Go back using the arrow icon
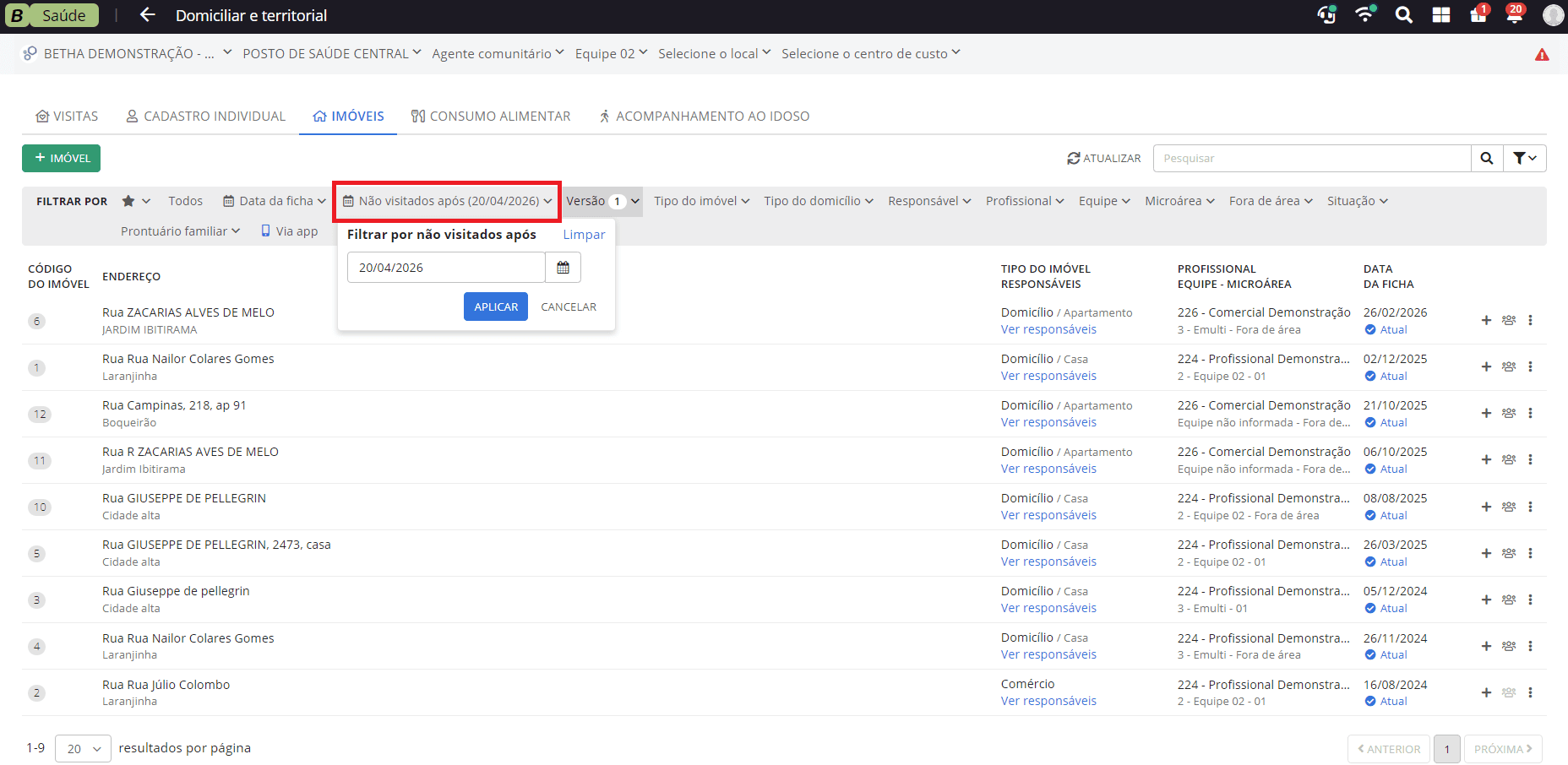The image size is (1568, 765). click(x=148, y=15)
